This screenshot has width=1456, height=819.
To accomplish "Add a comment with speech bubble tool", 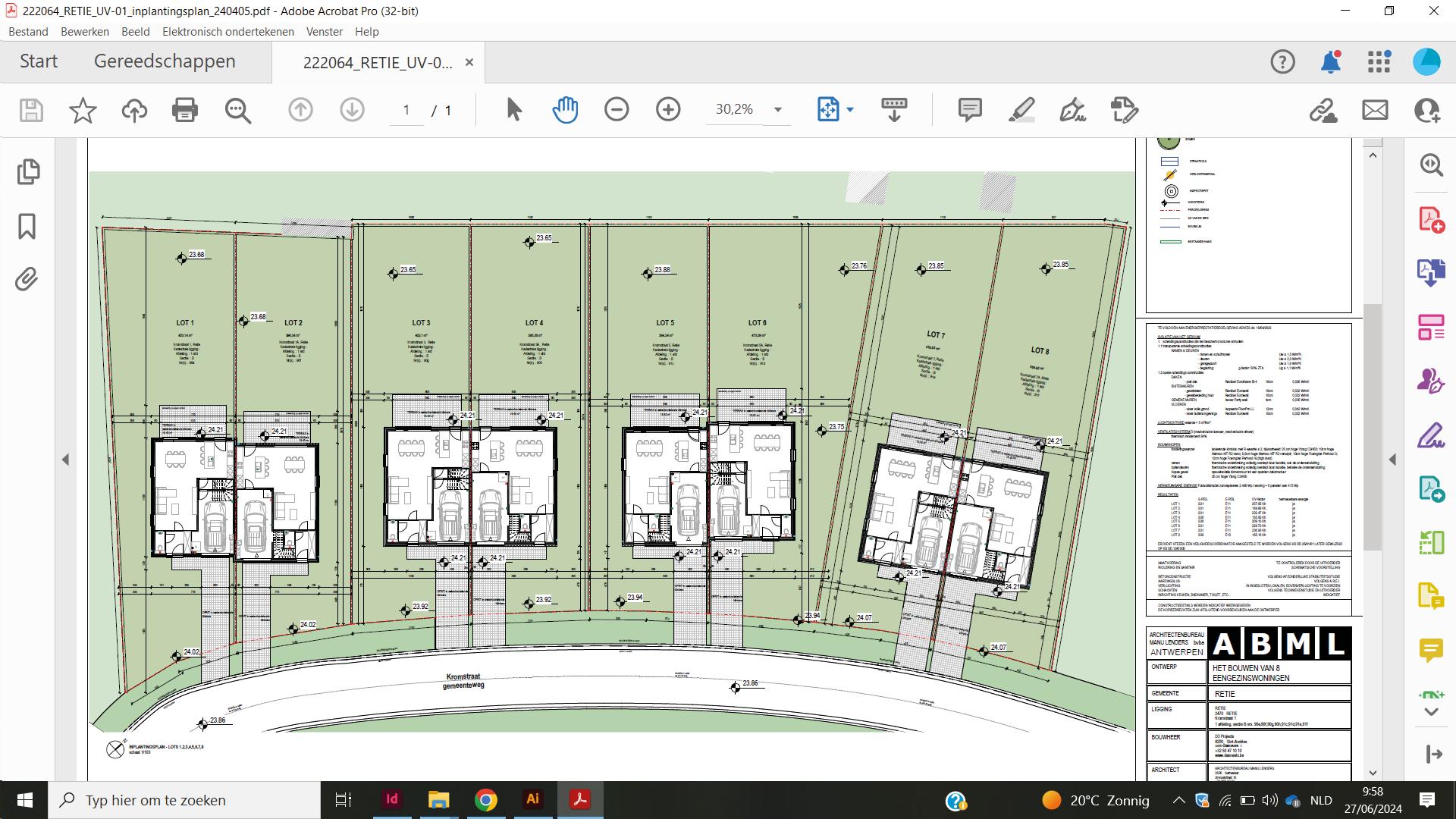I will pyautogui.click(x=970, y=110).
